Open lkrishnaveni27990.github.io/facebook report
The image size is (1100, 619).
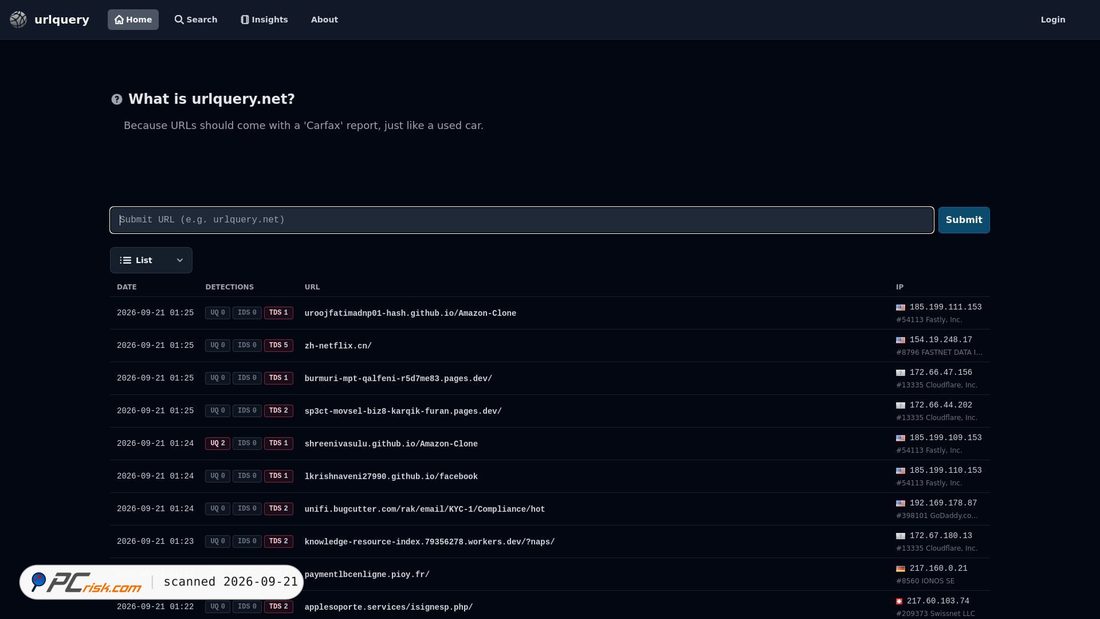(x=391, y=477)
